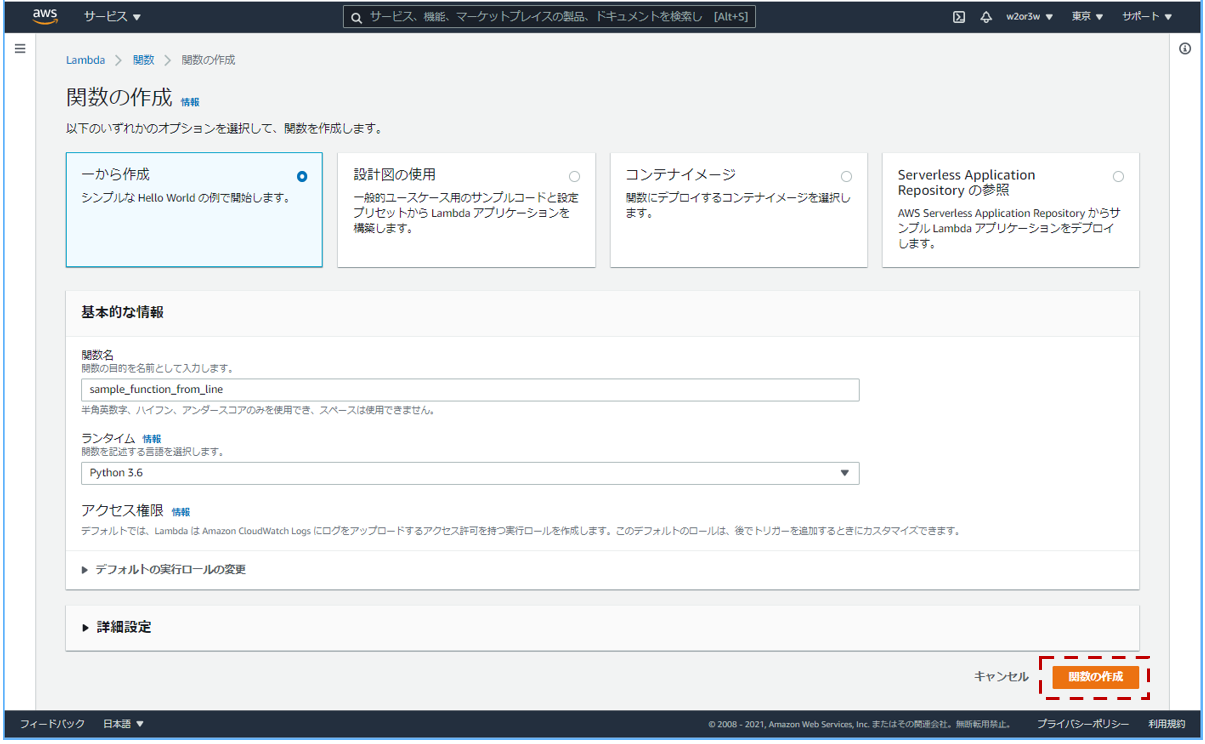
Task: Choose the 設計図の使用 option
Action: [574, 175]
